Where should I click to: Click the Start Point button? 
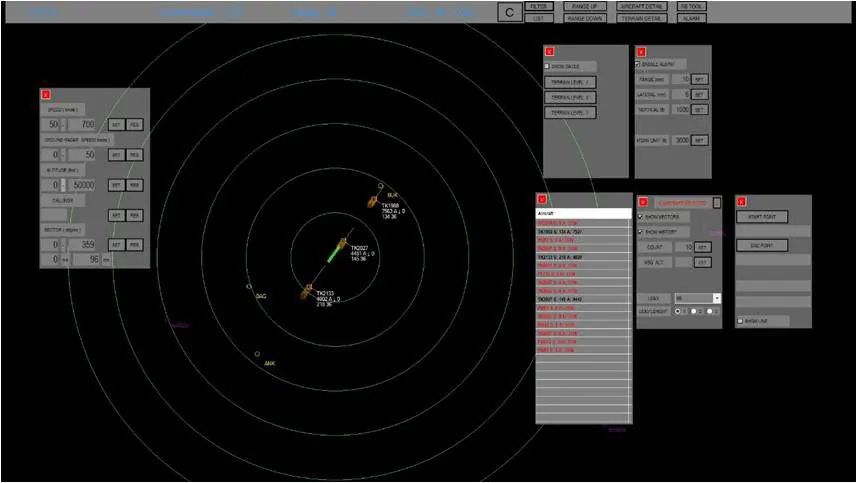762,217
